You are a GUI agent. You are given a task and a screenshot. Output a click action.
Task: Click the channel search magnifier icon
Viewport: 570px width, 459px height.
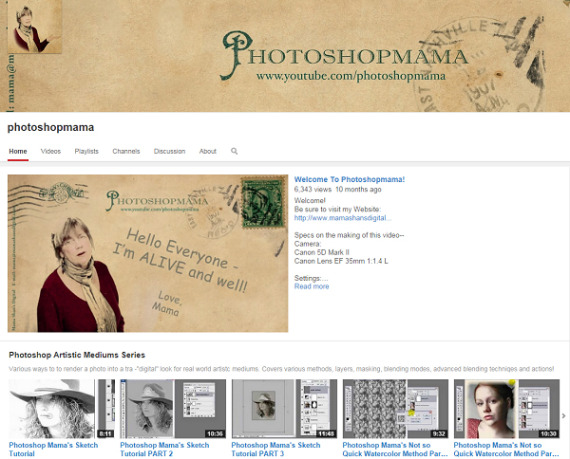point(234,151)
